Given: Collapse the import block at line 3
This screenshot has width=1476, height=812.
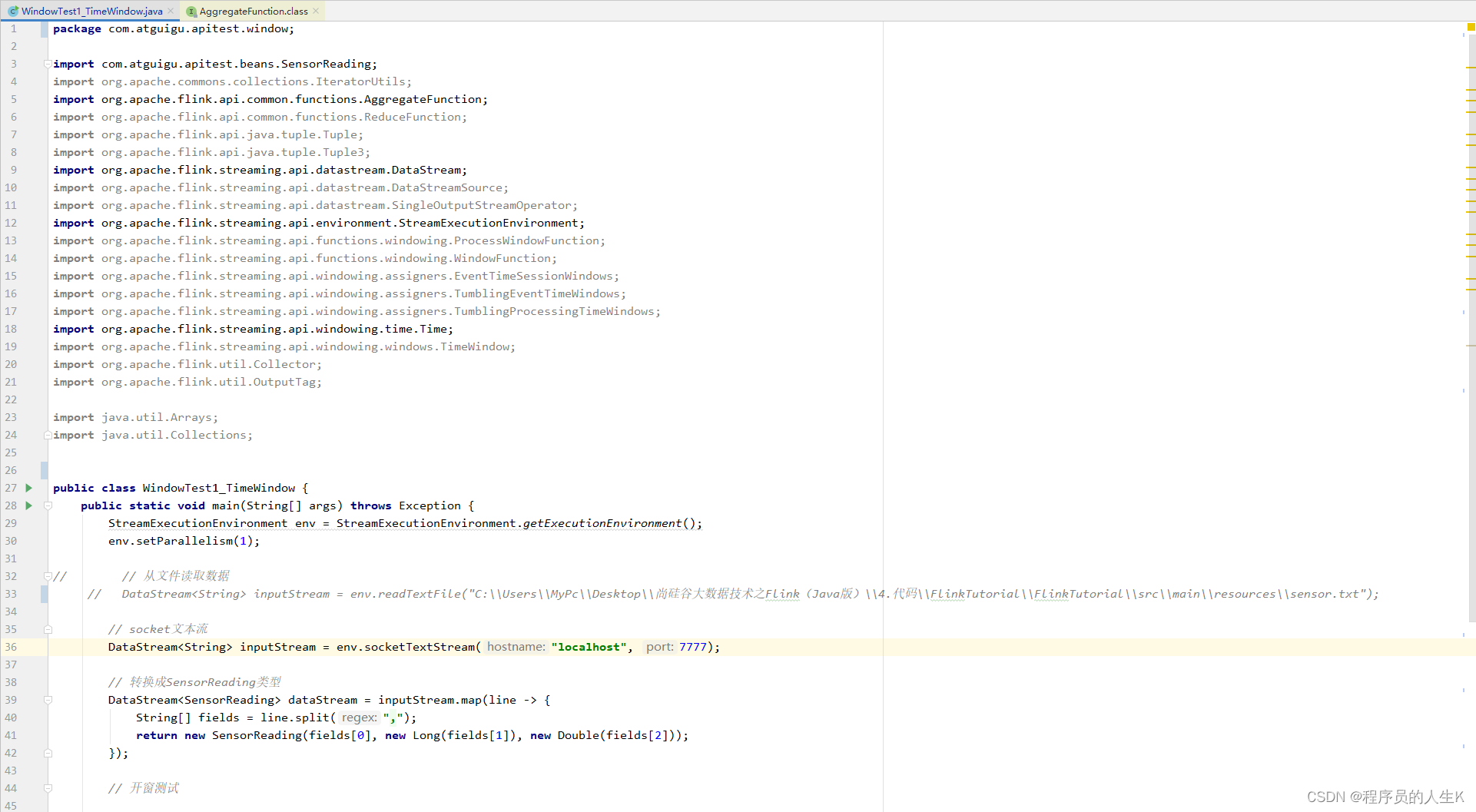Looking at the screenshot, I should pos(48,64).
